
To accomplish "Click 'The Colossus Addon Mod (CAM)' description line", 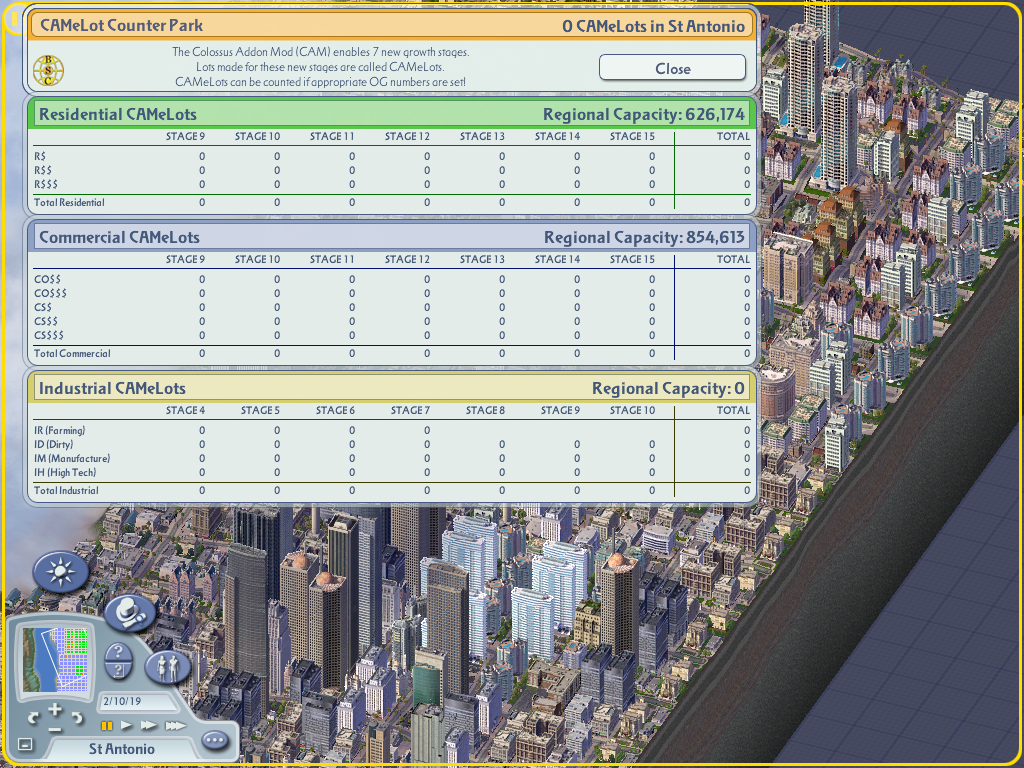I will [x=321, y=52].
